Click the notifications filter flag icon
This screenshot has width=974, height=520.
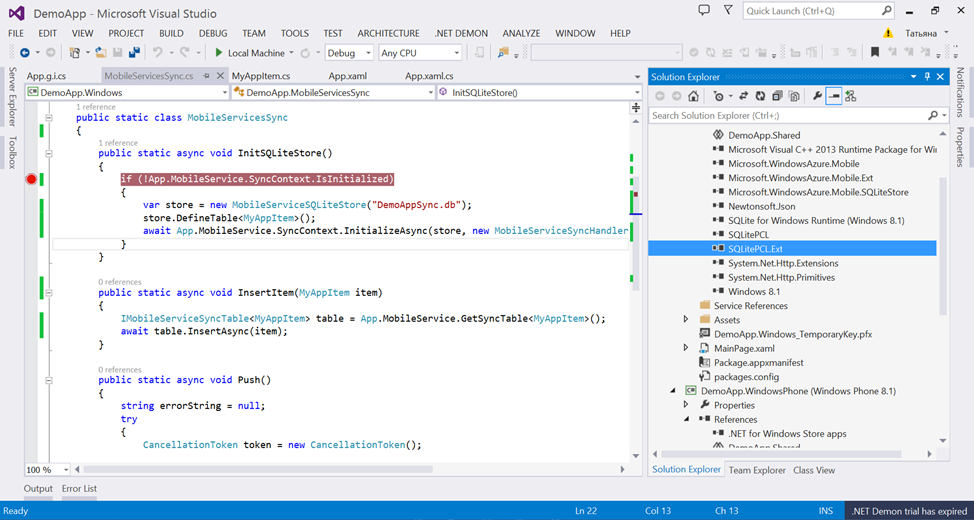tap(727, 11)
